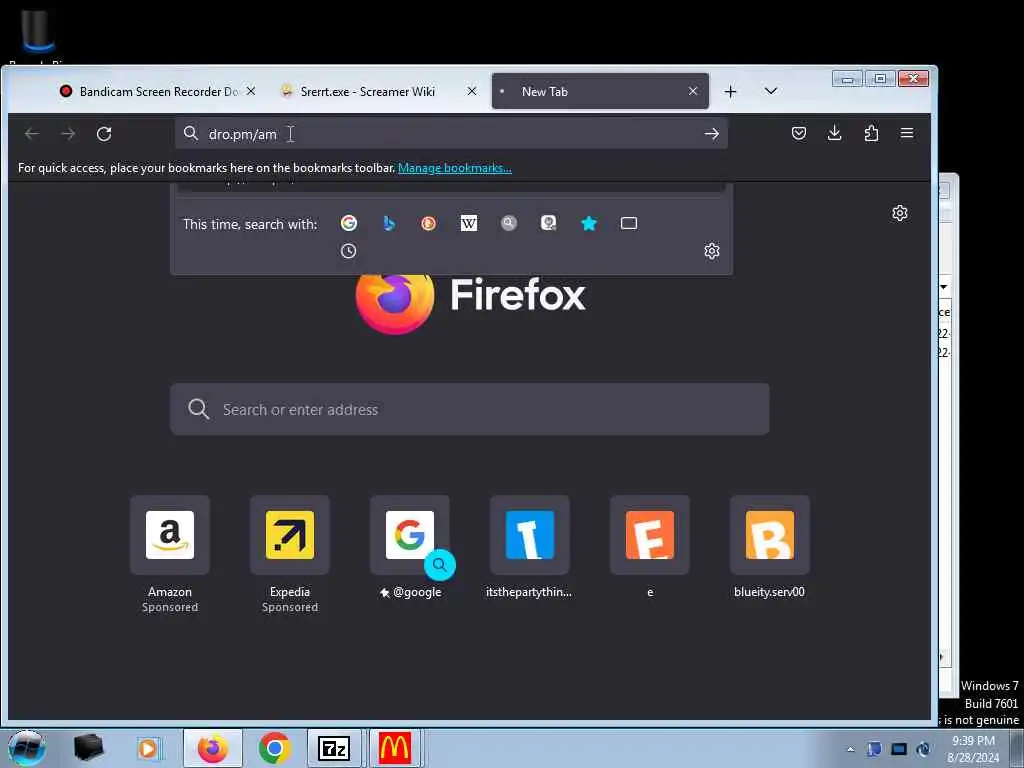Open the Save to Pocket button
This screenshot has width=1024, height=768.
(799, 133)
